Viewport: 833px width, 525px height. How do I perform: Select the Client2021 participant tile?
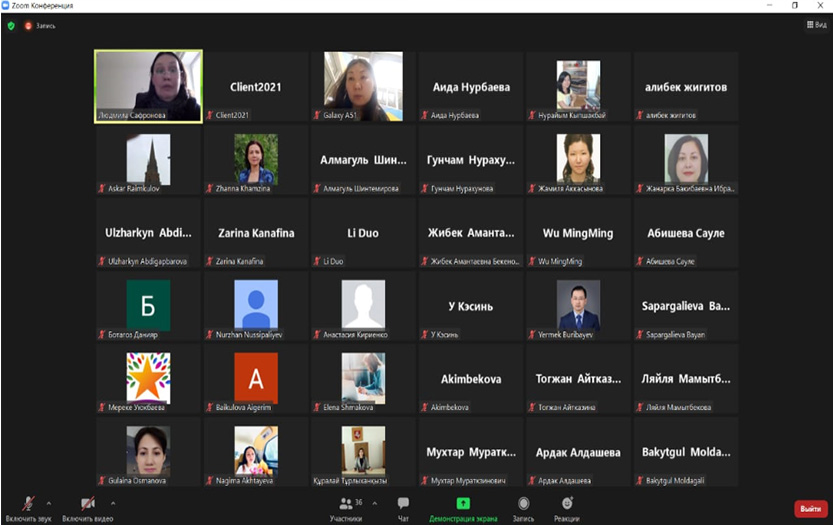255,86
